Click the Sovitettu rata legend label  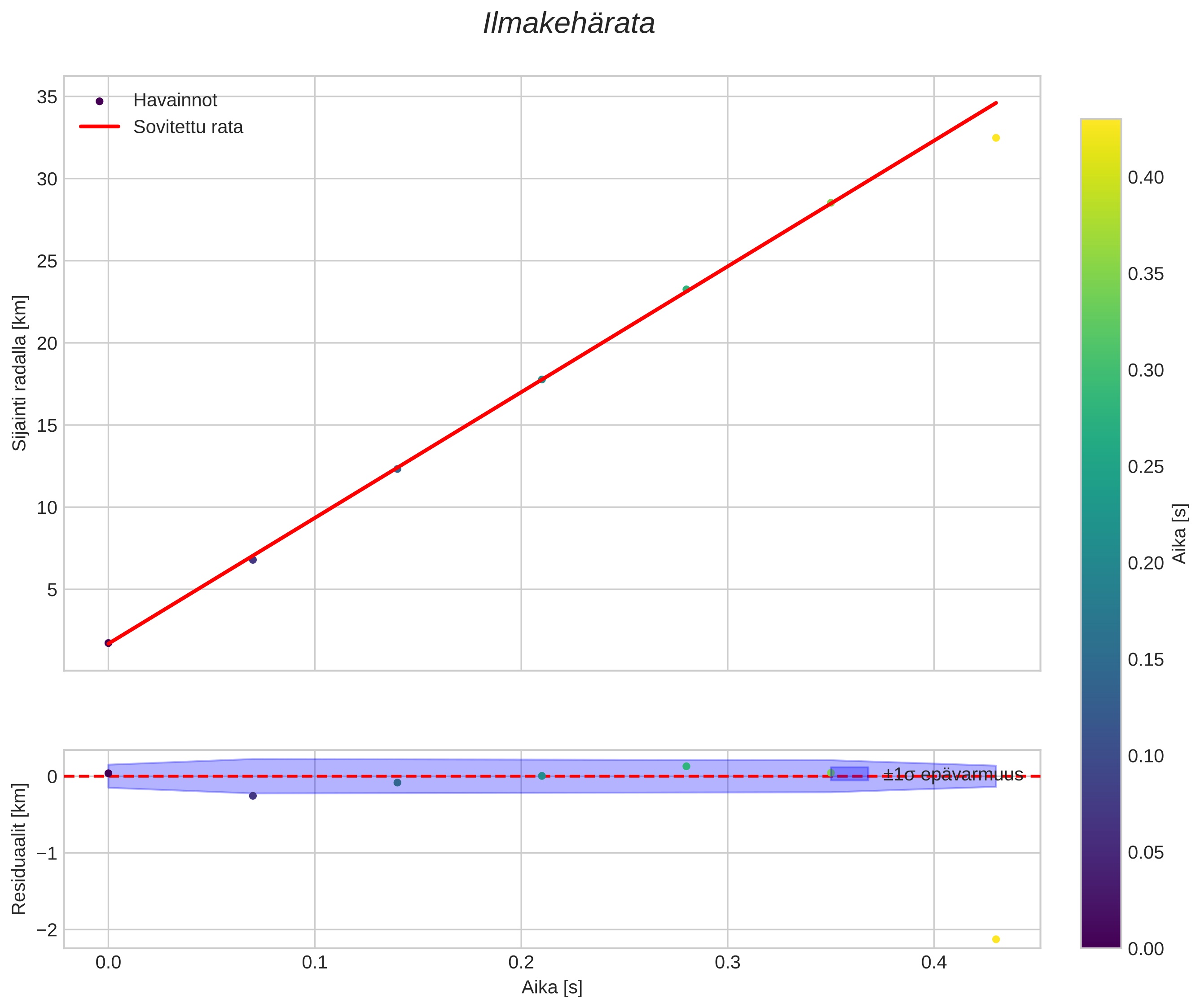[188, 127]
